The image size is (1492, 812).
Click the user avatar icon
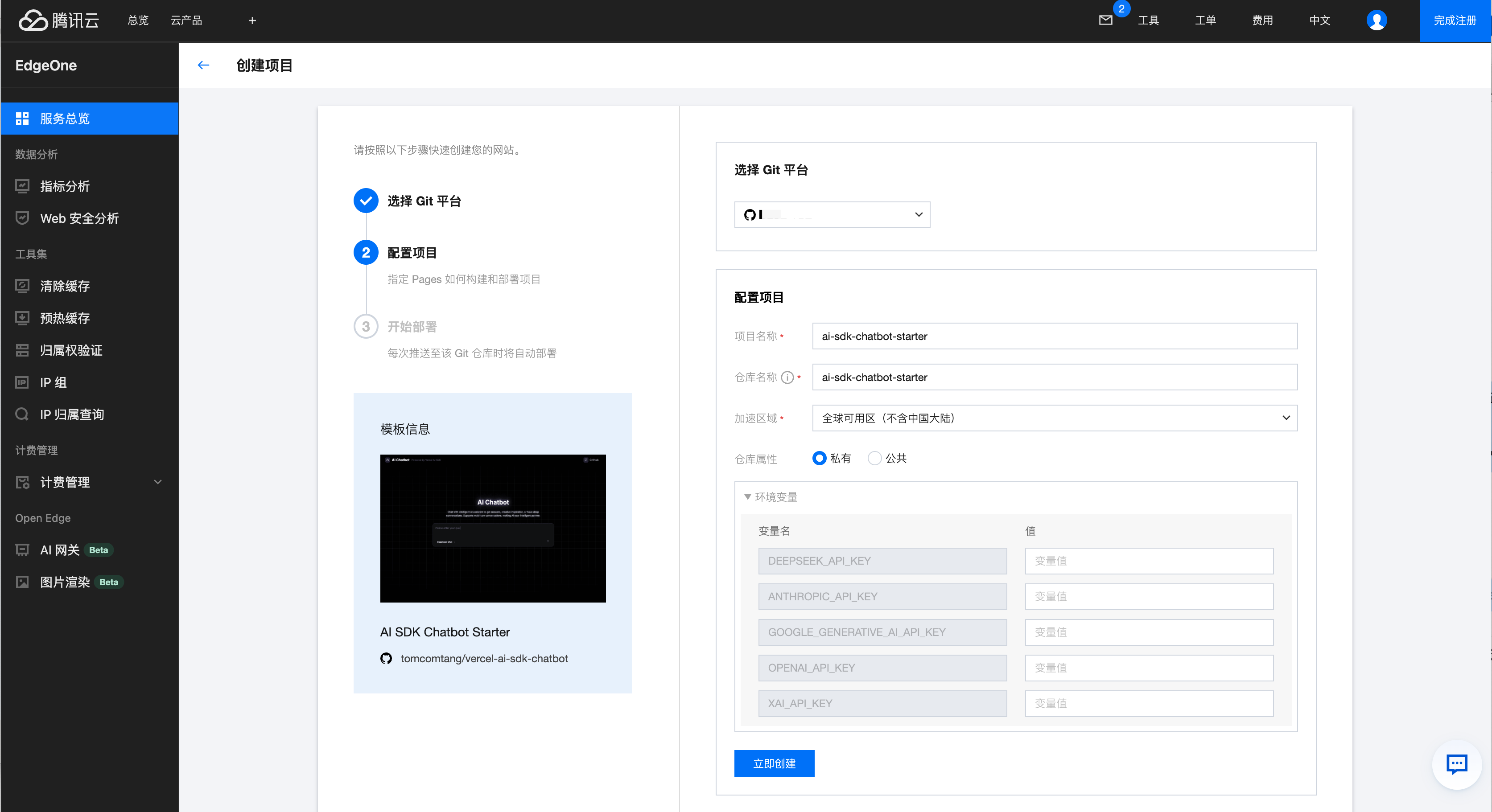pyautogui.click(x=1376, y=20)
